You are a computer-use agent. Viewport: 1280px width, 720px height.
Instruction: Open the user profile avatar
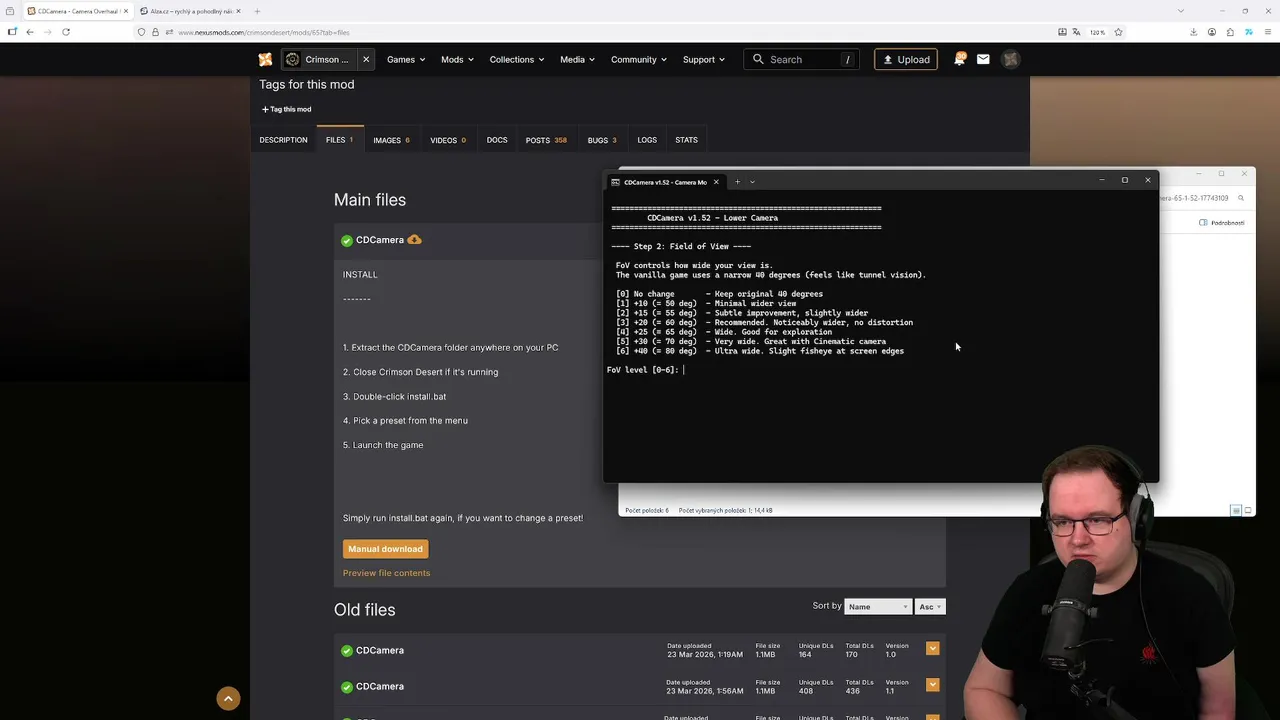(1011, 59)
